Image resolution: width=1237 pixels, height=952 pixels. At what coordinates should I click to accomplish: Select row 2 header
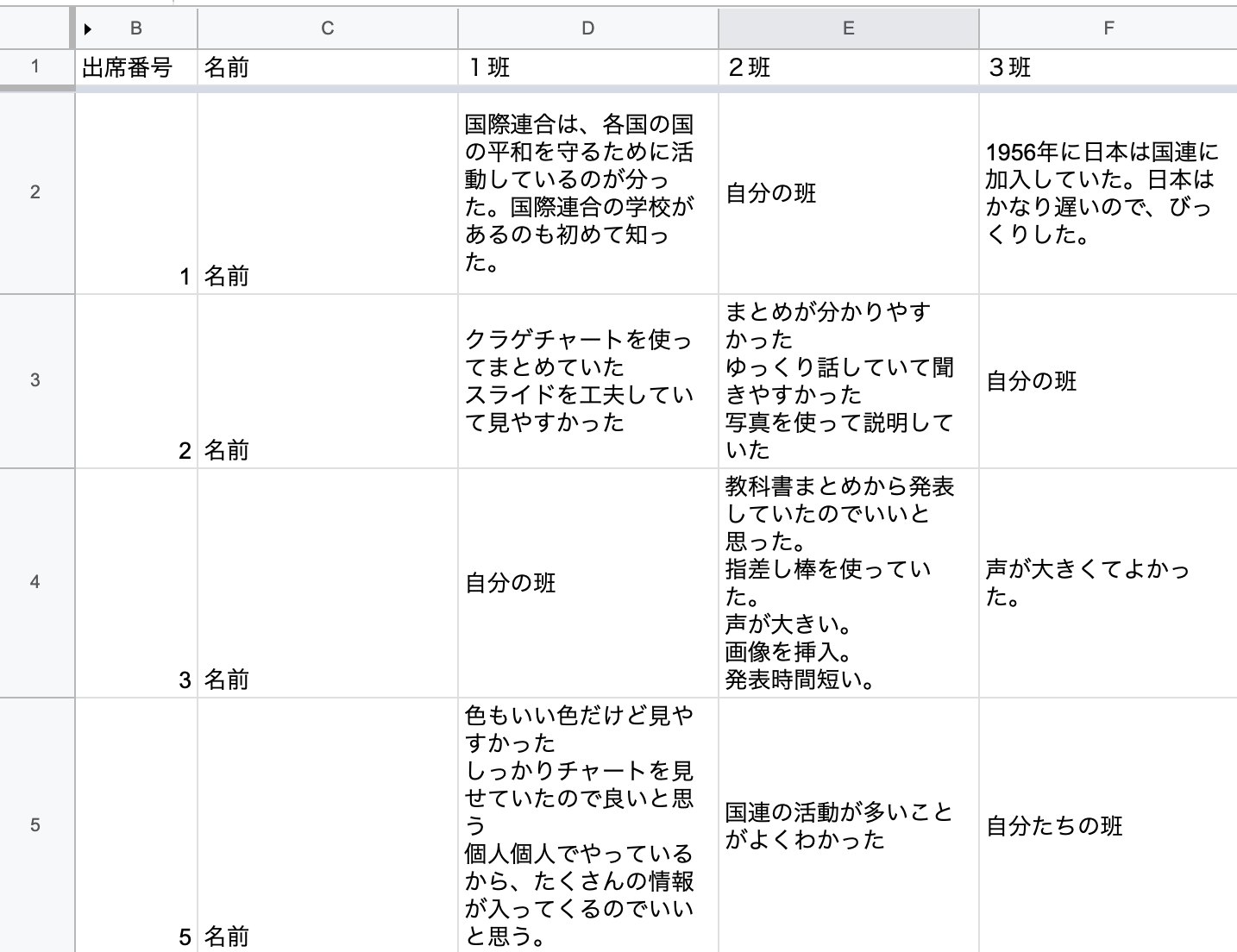coord(35,192)
